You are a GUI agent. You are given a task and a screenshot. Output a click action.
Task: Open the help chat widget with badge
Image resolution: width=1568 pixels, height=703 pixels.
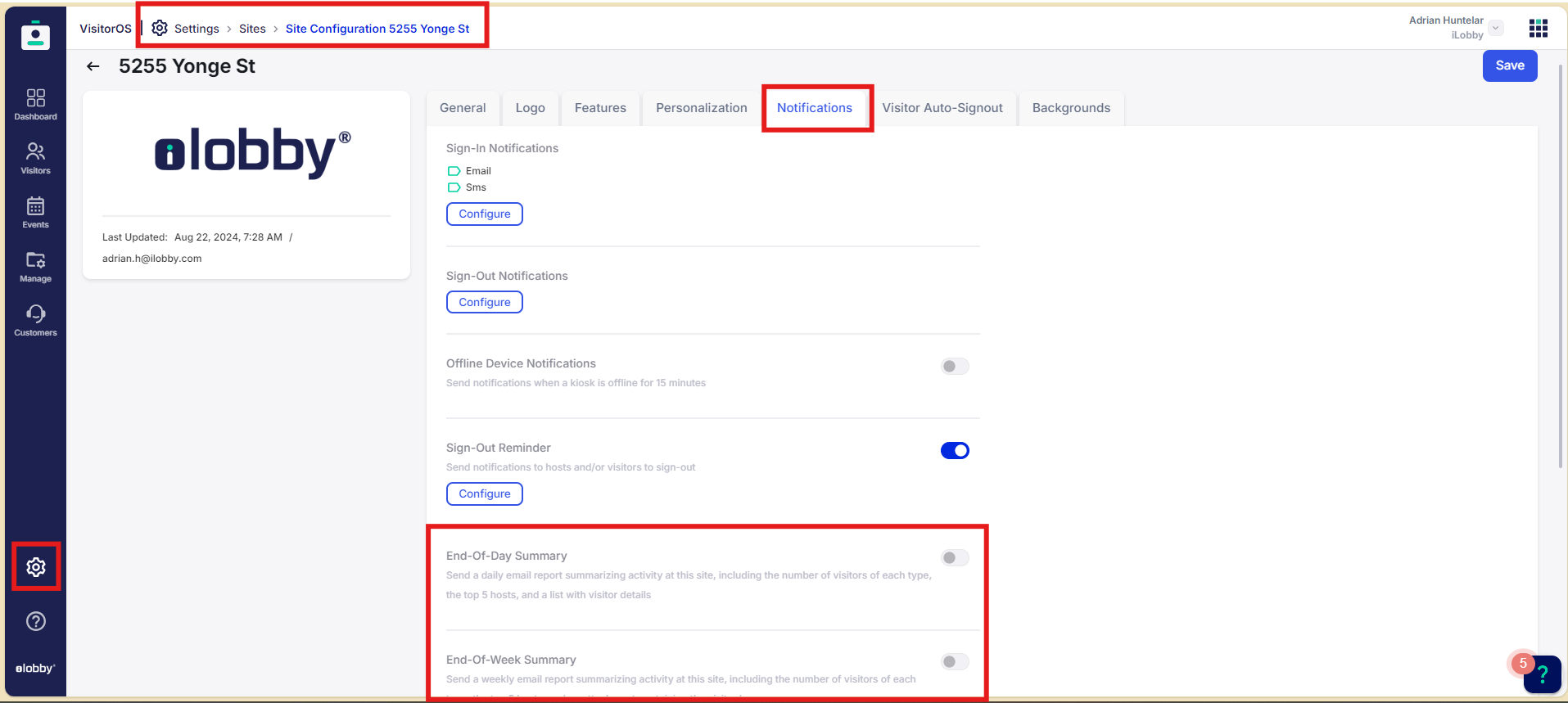[1543, 674]
